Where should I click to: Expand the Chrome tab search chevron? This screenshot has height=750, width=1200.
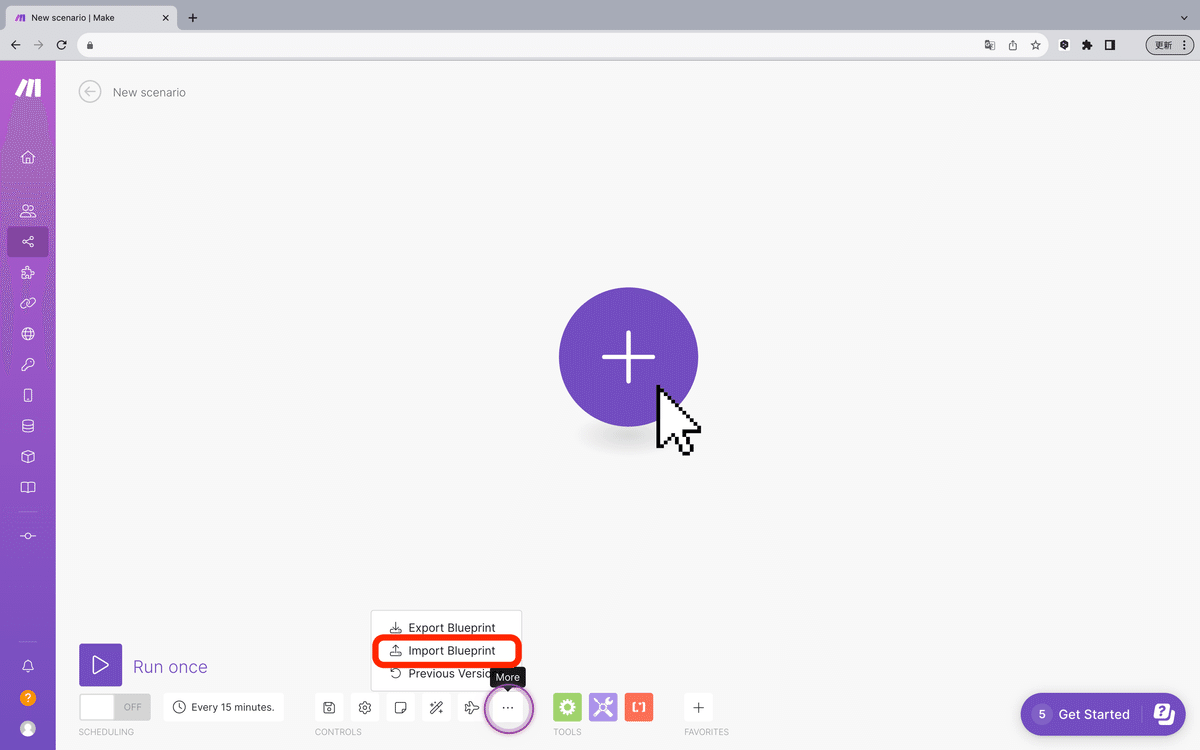1186,18
